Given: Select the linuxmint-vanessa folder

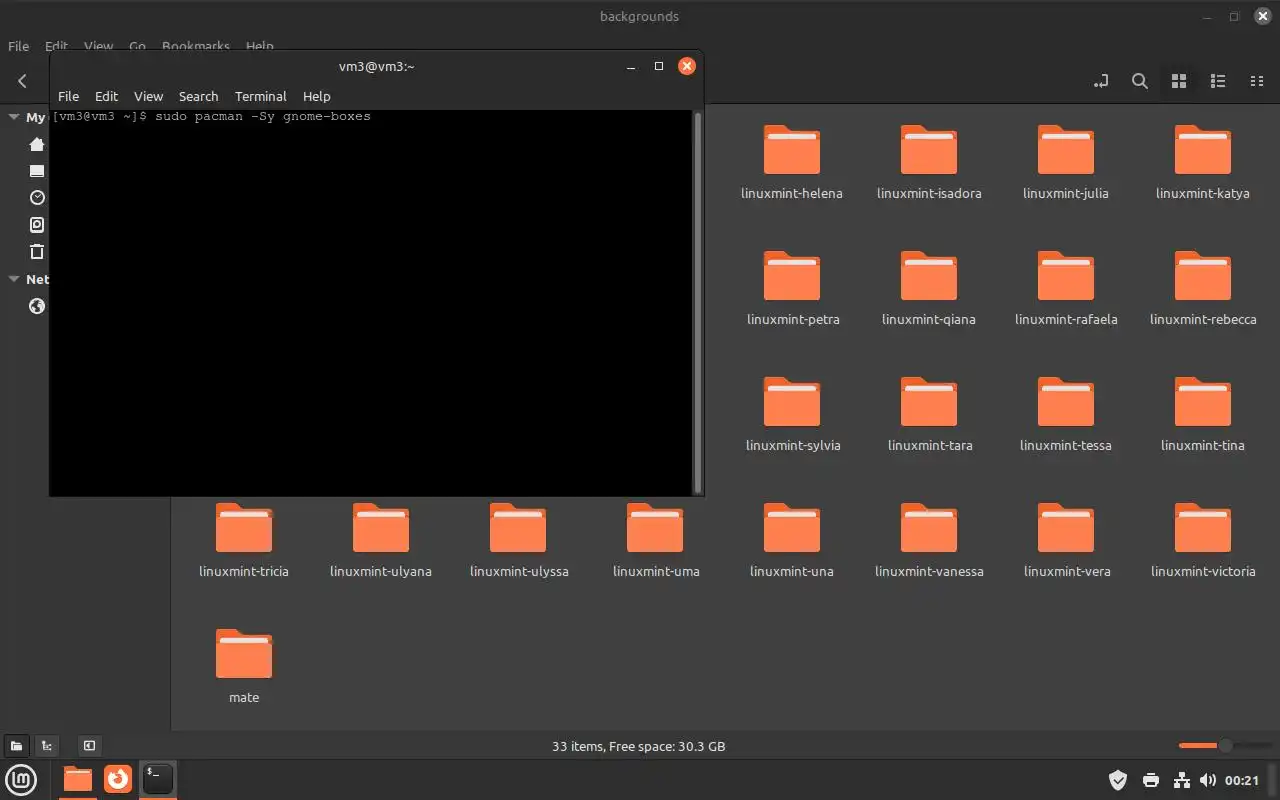Looking at the screenshot, I should click(929, 540).
